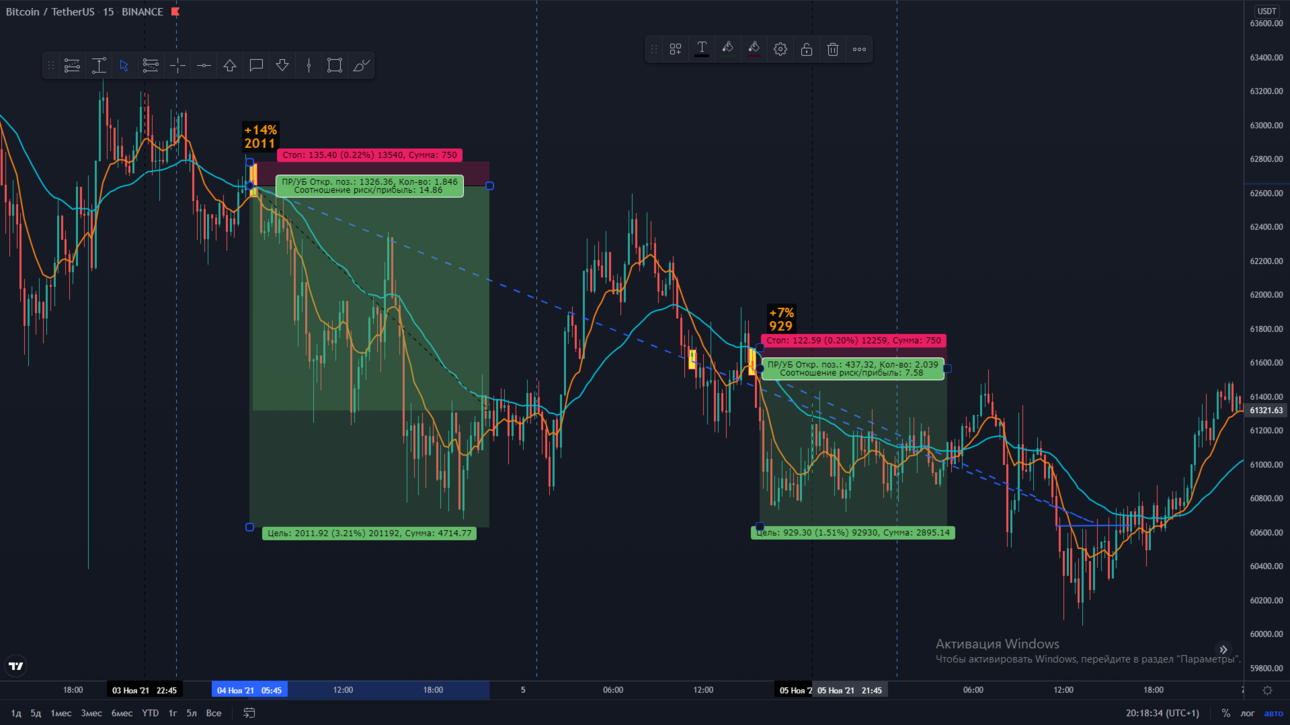
Task: Click target label Цель: 929.30 (1.51%)
Action: pyautogui.click(x=853, y=533)
